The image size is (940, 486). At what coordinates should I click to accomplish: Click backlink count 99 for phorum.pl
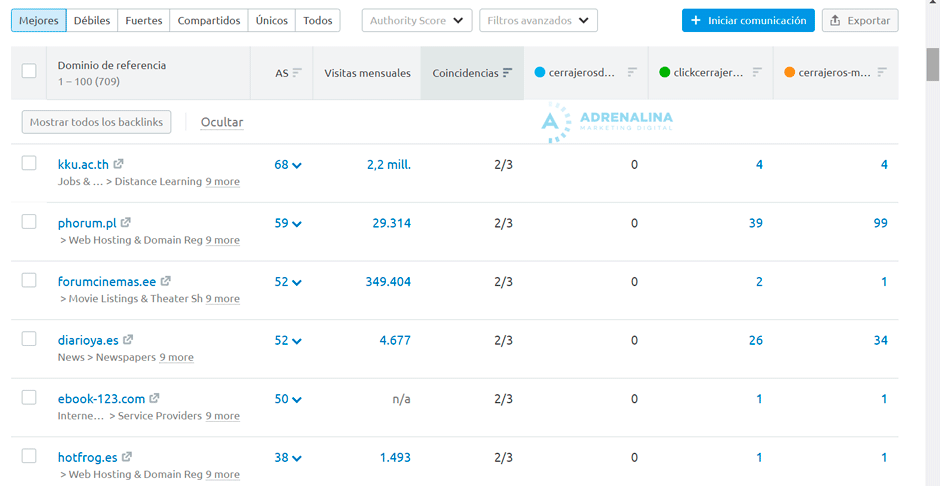[x=881, y=224]
